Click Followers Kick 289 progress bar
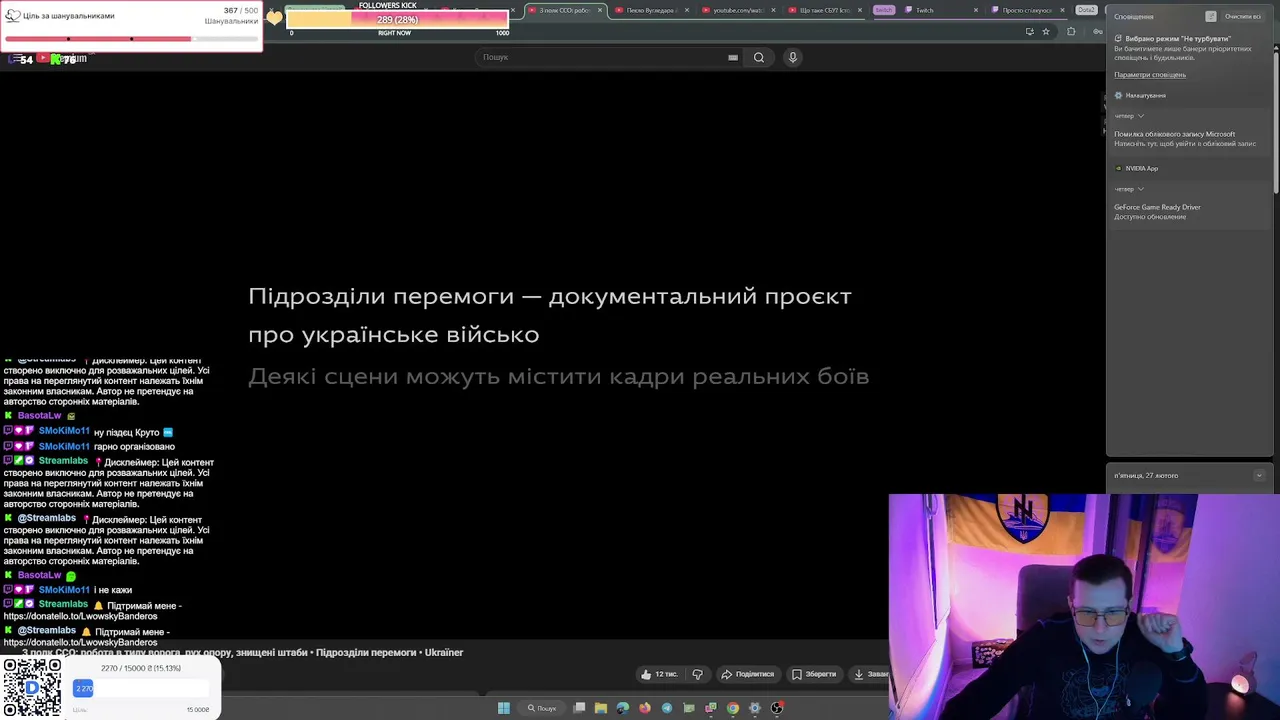The height and width of the screenshot is (720, 1280). click(x=398, y=19)
